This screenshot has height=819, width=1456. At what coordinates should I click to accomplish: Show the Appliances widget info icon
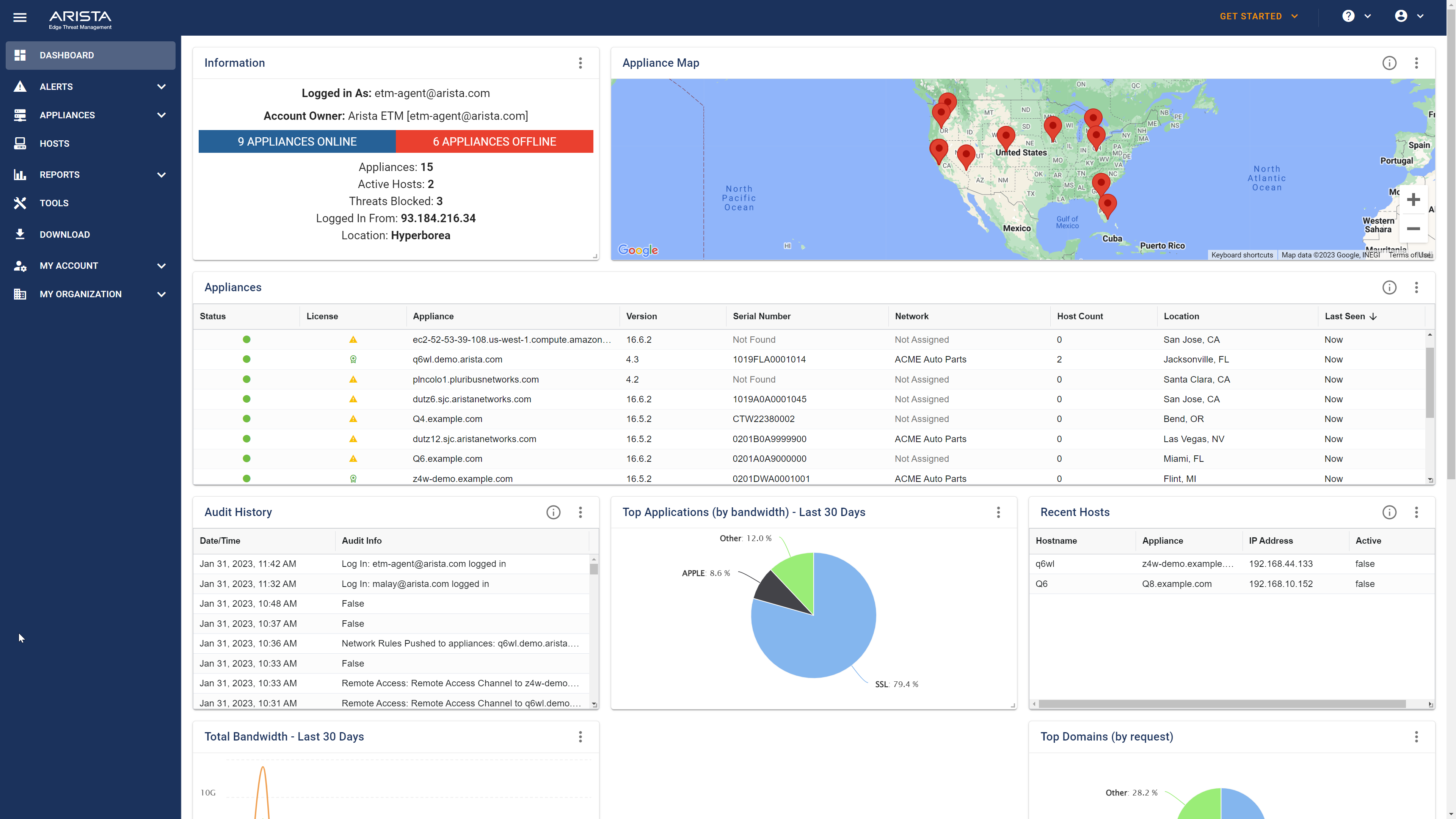coord(1389,287)
